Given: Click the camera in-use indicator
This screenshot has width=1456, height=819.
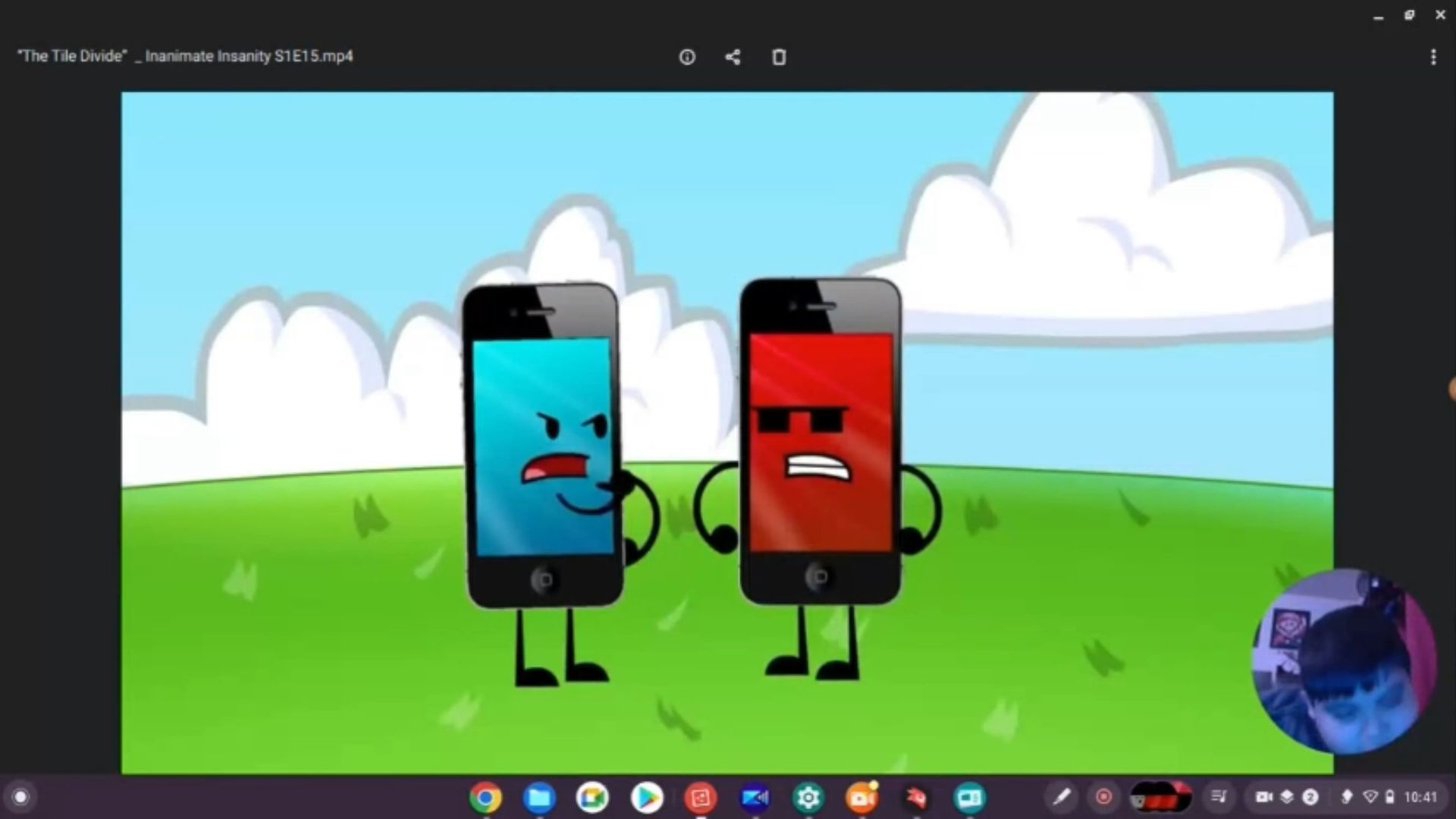Looking at the screenshot, I should [x=1264, y=797].
